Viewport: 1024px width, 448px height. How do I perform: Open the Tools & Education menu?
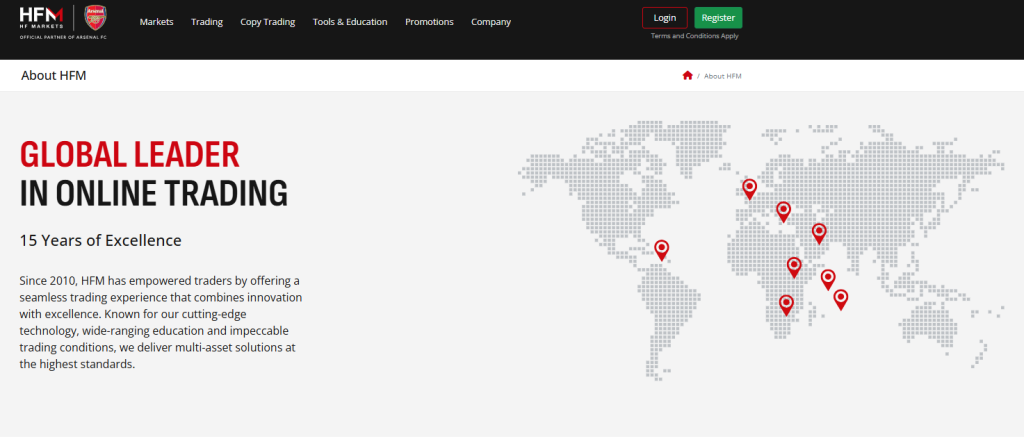point(350,22)
